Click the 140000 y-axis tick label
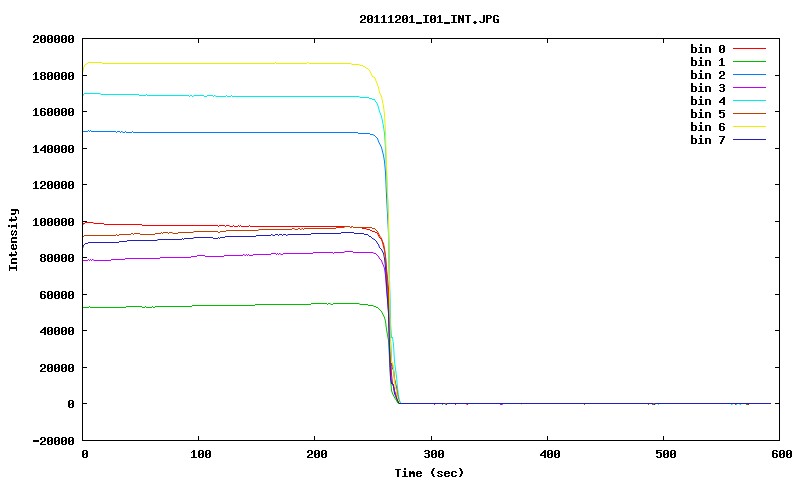Screen dimensions: 800x480 (53, 149)
